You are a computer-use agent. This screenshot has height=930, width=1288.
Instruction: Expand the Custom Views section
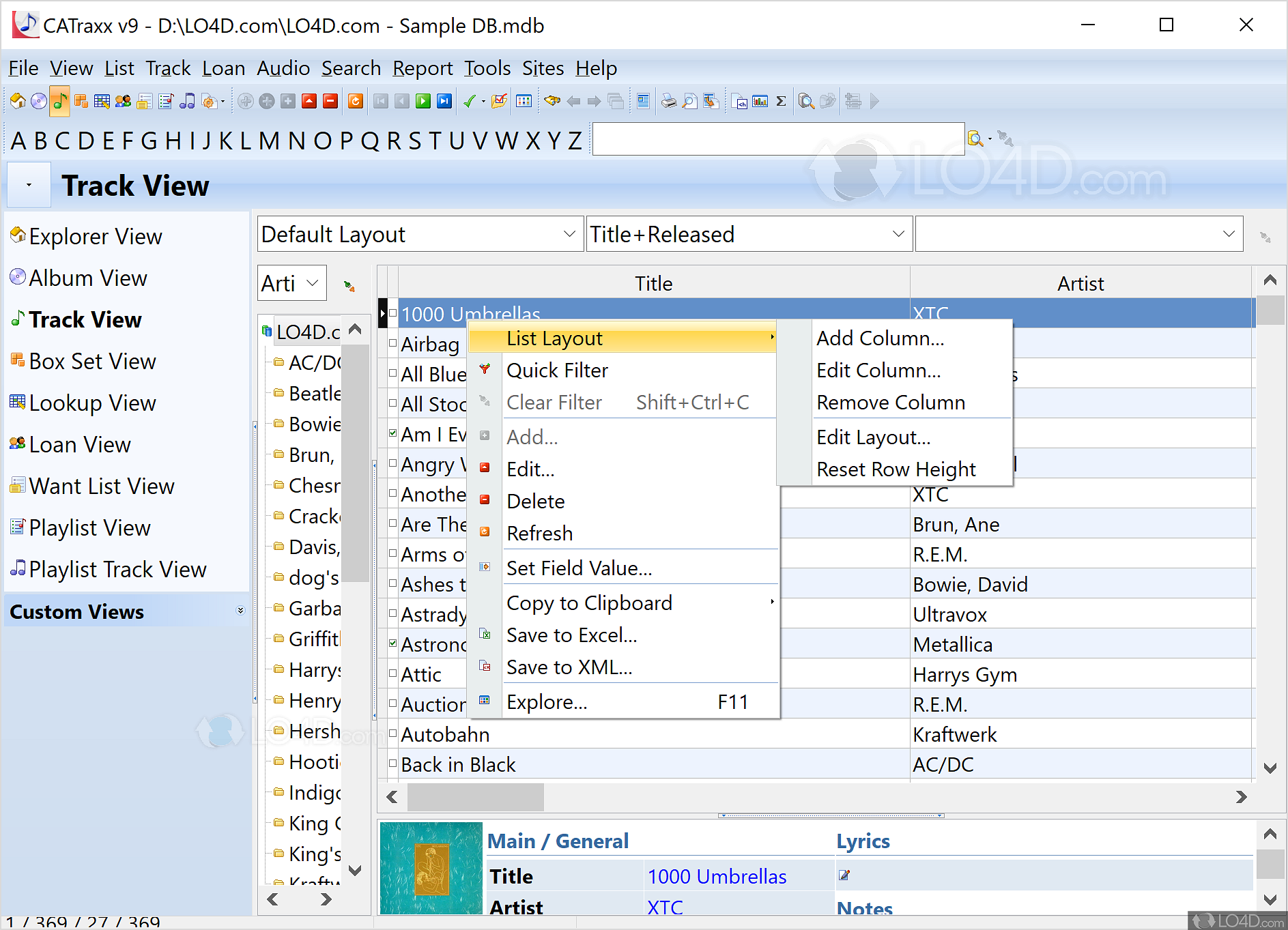coord(240,611)
